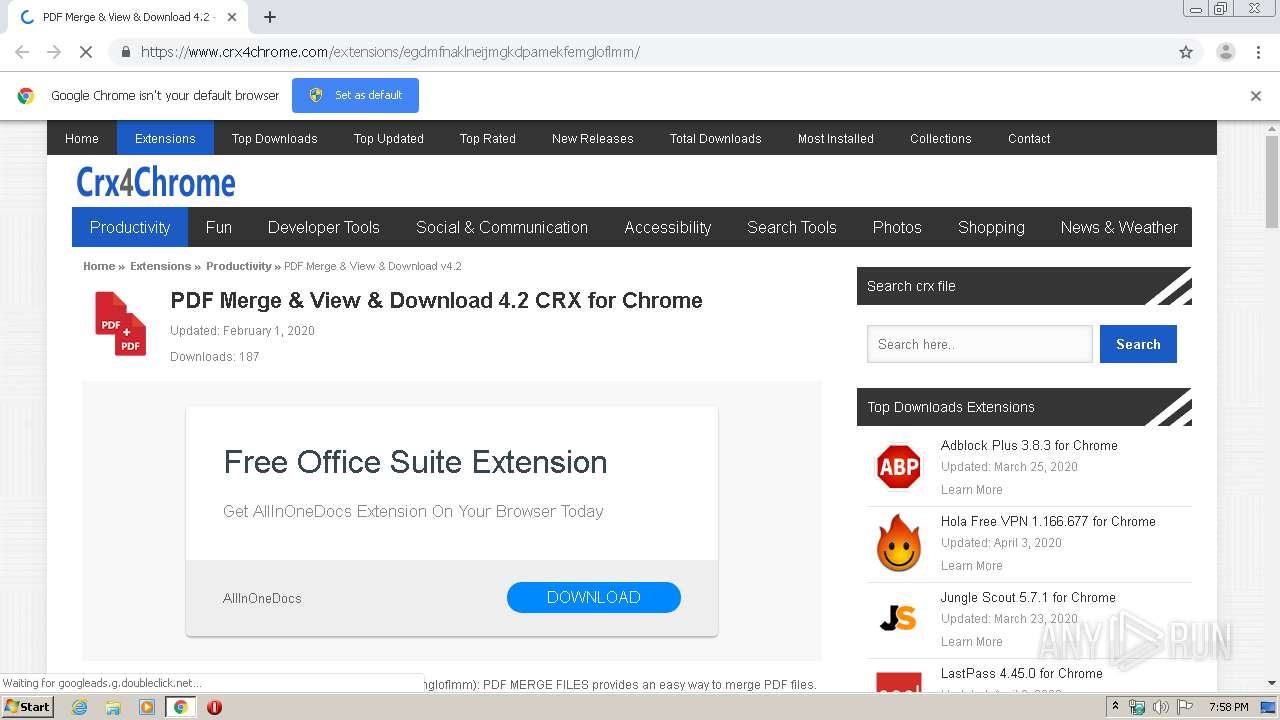Open Hola Free VPN 1.166.677 link
Viewport: 1280px width, 720px height.
point(1048,521)
